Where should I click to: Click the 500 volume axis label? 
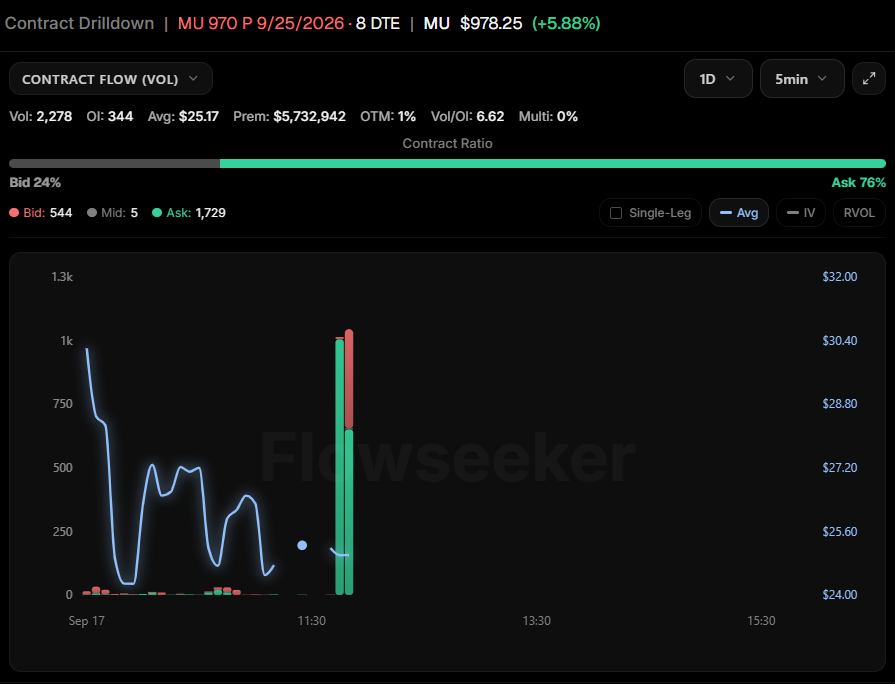point(63,468)
